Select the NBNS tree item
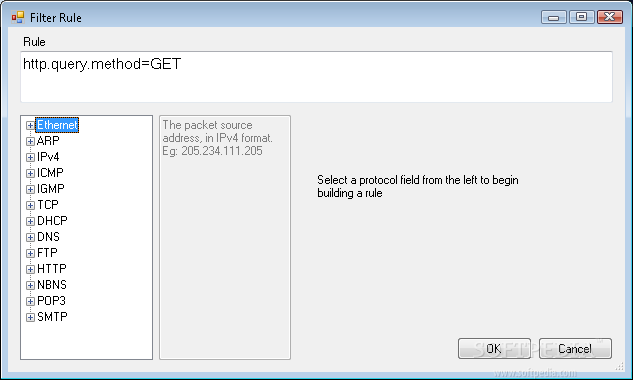This screenshot has width=633, height=380. point(52,285)
